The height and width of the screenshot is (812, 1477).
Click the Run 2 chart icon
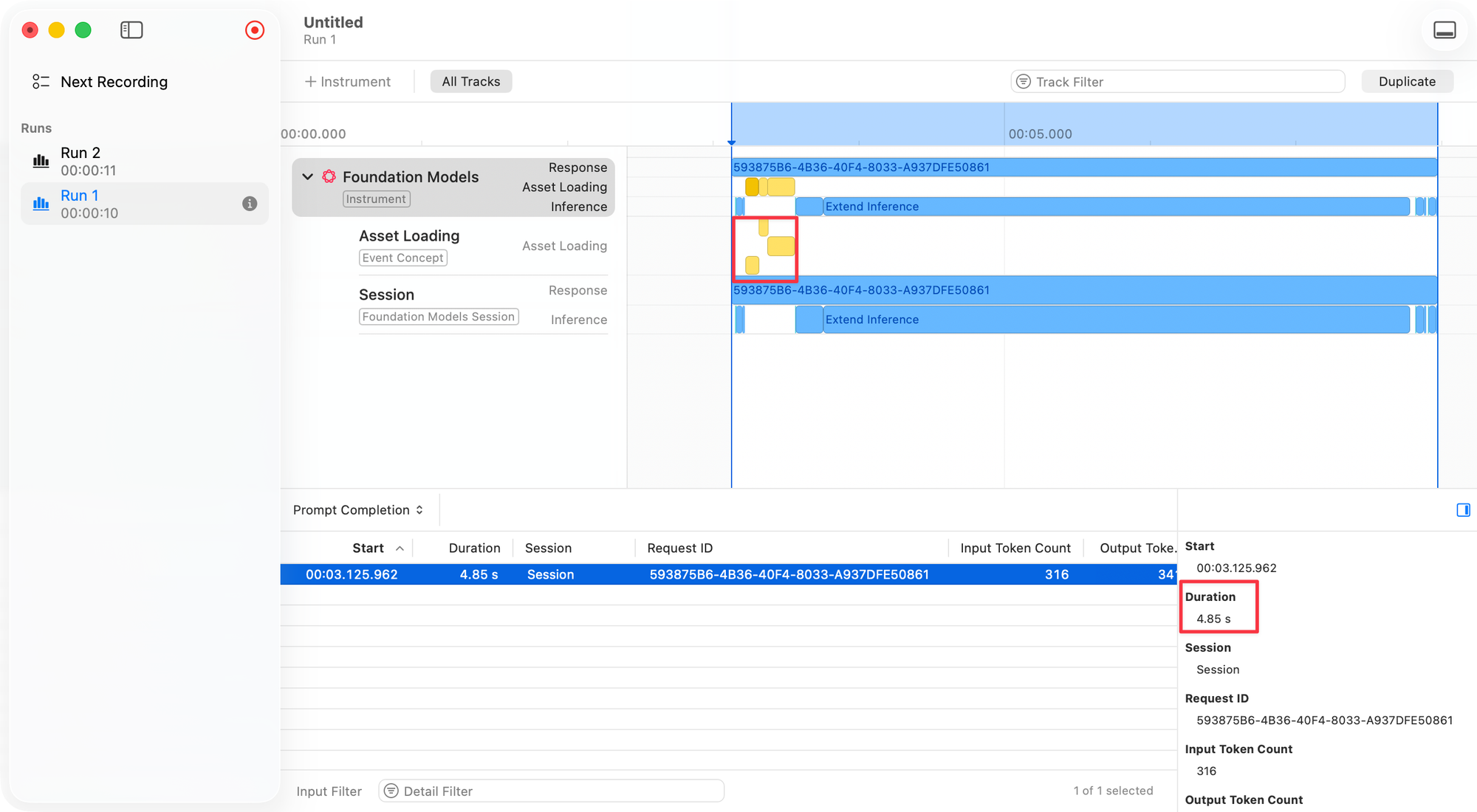(41, 161)
